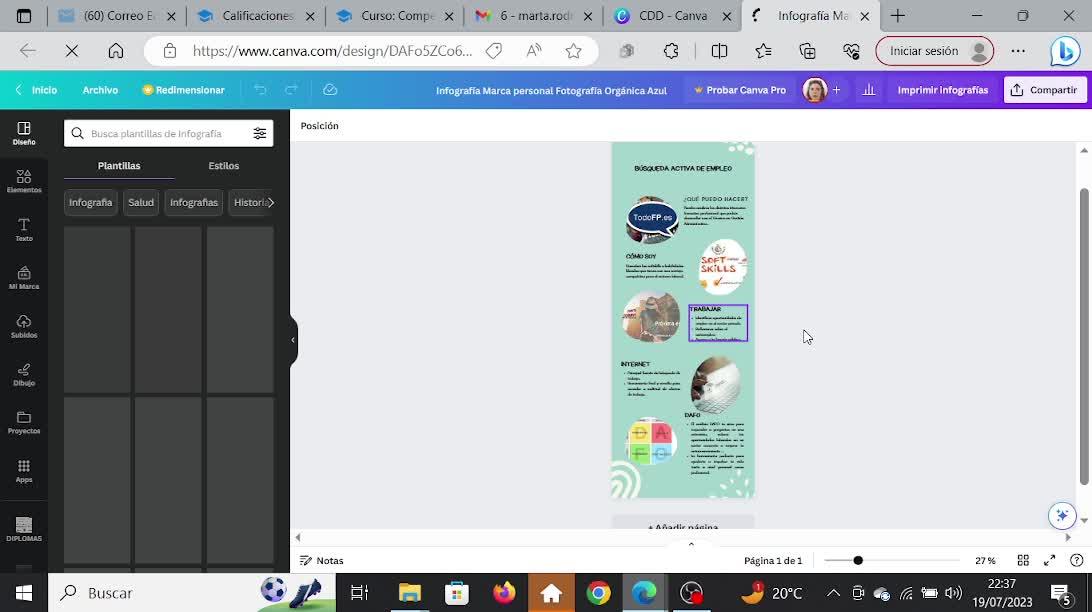The height and width of the screenshot is (612, 1092).
Task: Open the Archivo menu
Action: [100, 90]
